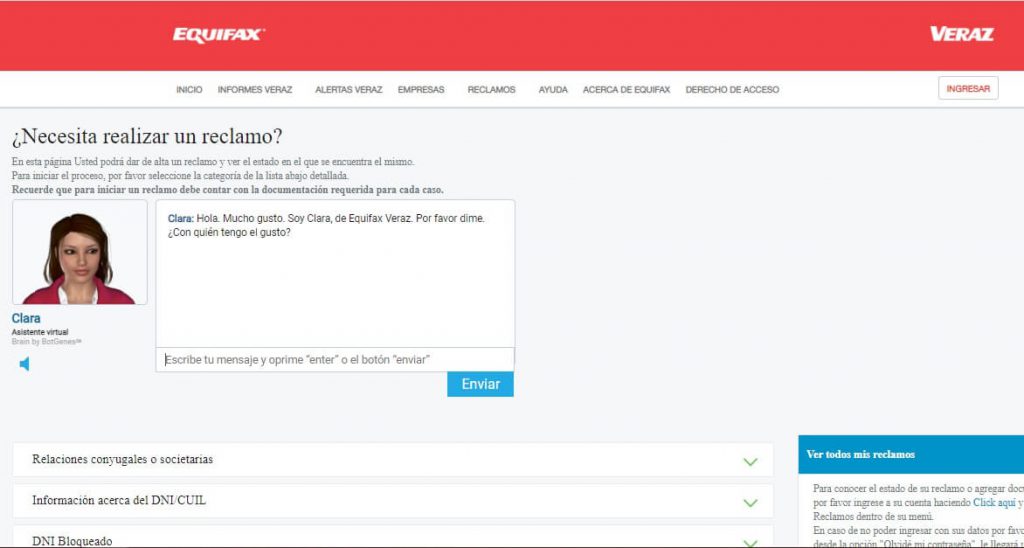
Task: Open the AYUDA menu item
Action: click(553, 89)
